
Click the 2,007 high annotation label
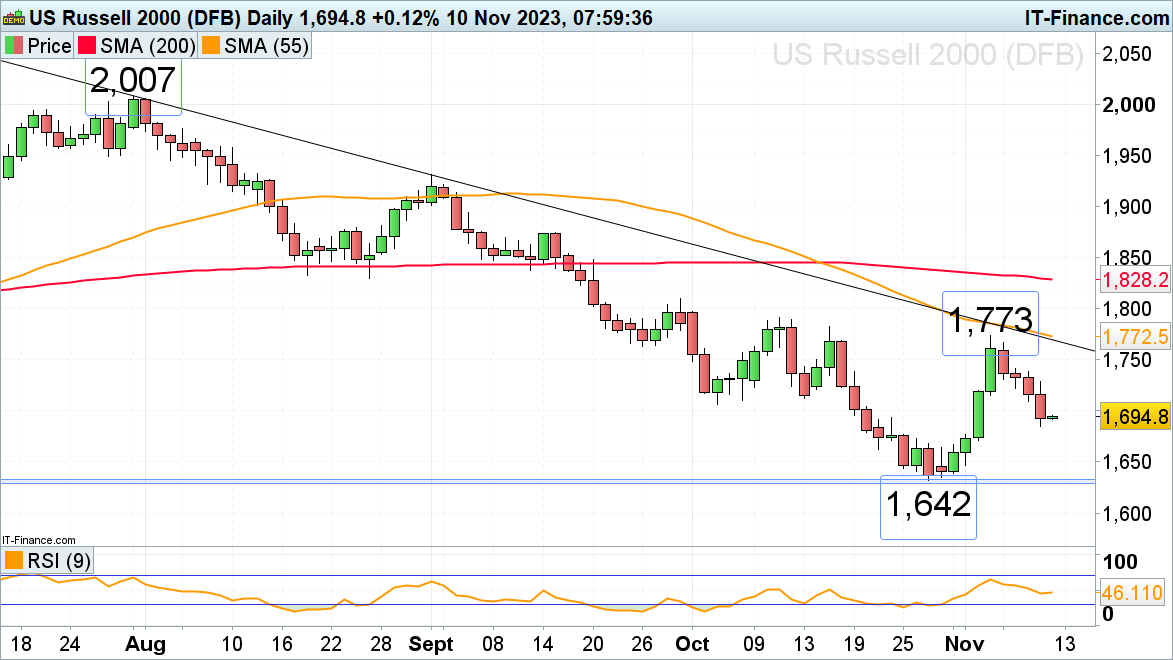click(x=133, y=80)
